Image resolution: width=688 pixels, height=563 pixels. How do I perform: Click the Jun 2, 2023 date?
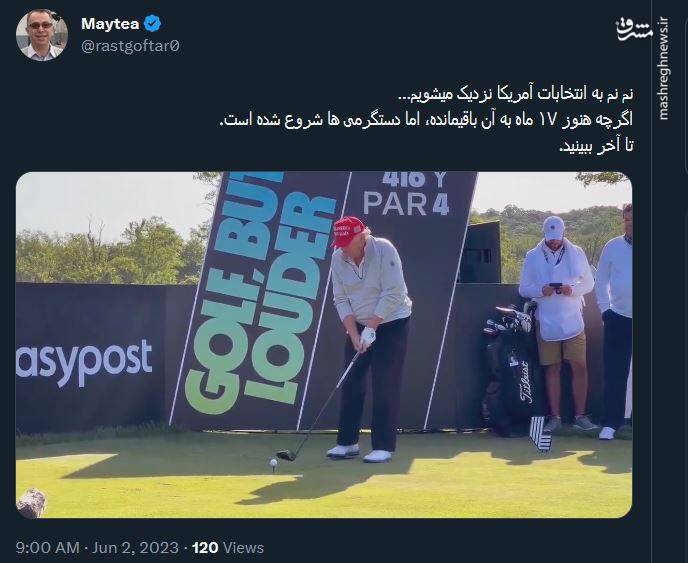136,548
